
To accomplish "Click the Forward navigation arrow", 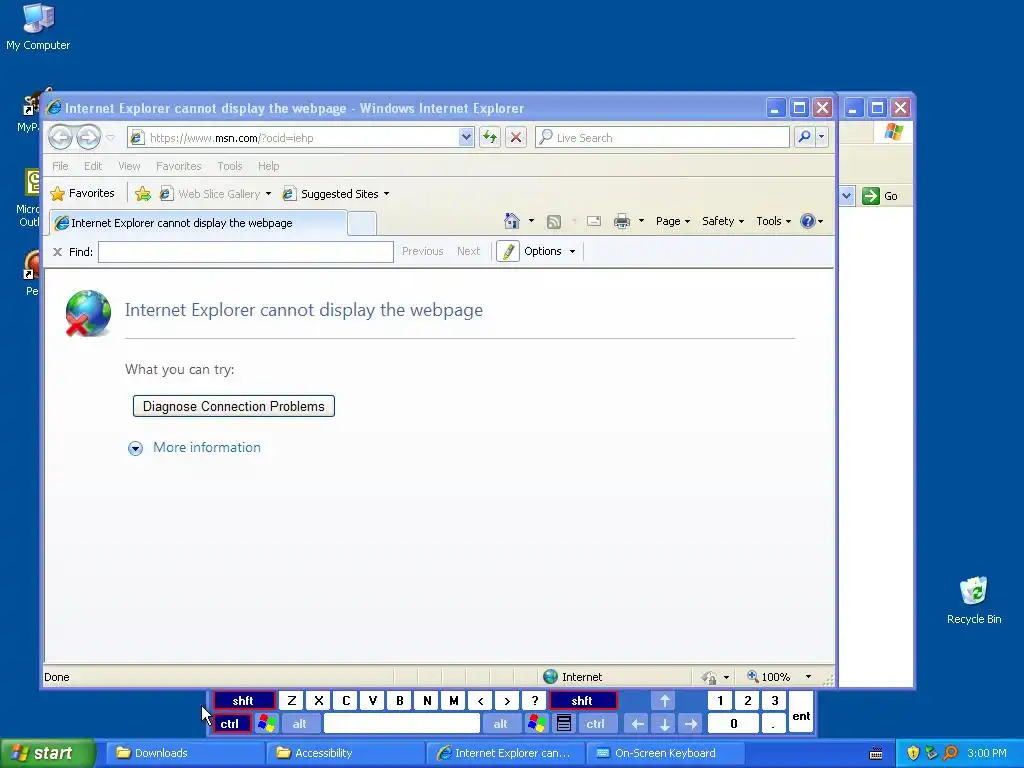I will 88,138.
